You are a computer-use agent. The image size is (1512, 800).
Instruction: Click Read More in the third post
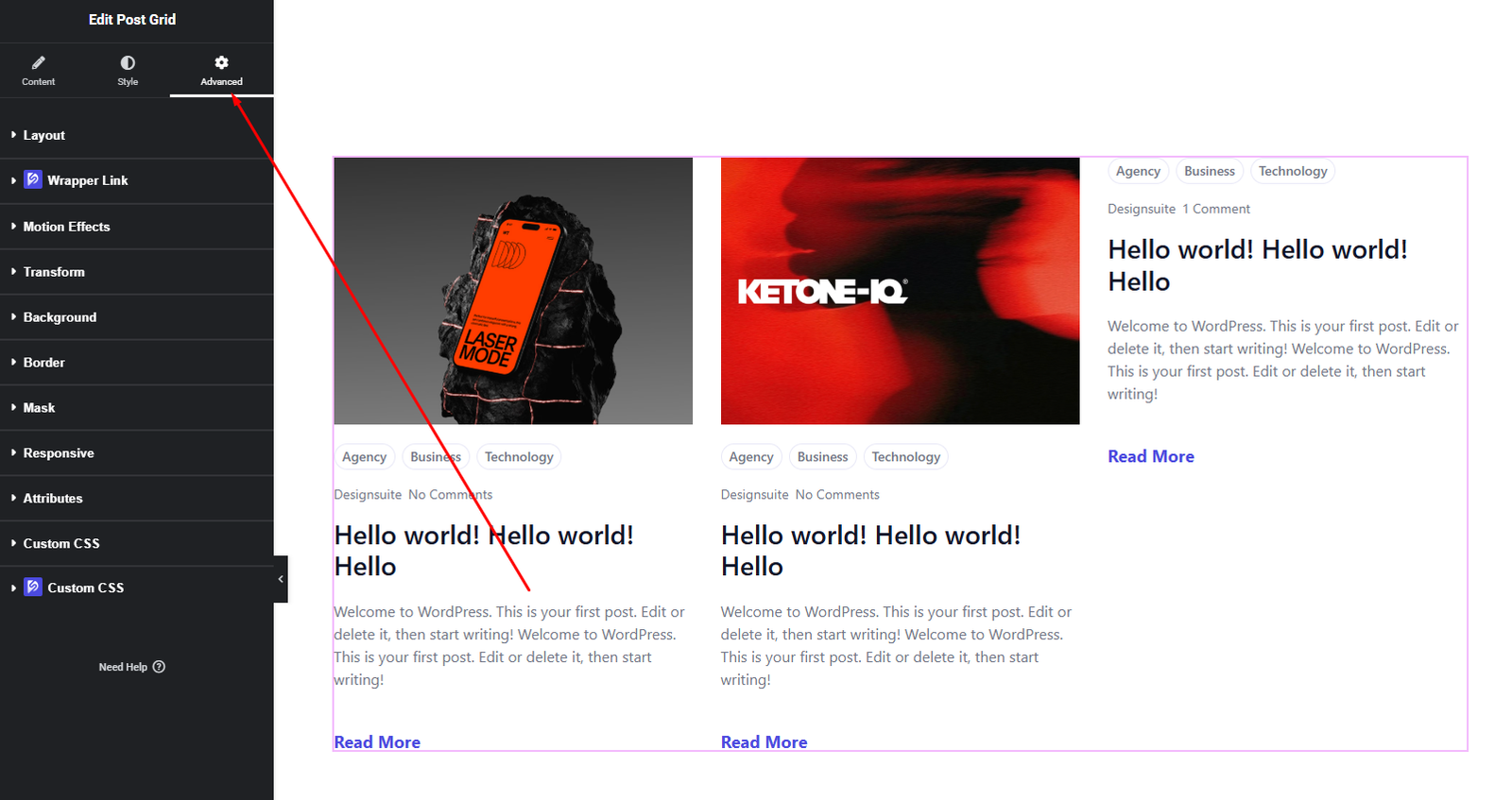1150,456
